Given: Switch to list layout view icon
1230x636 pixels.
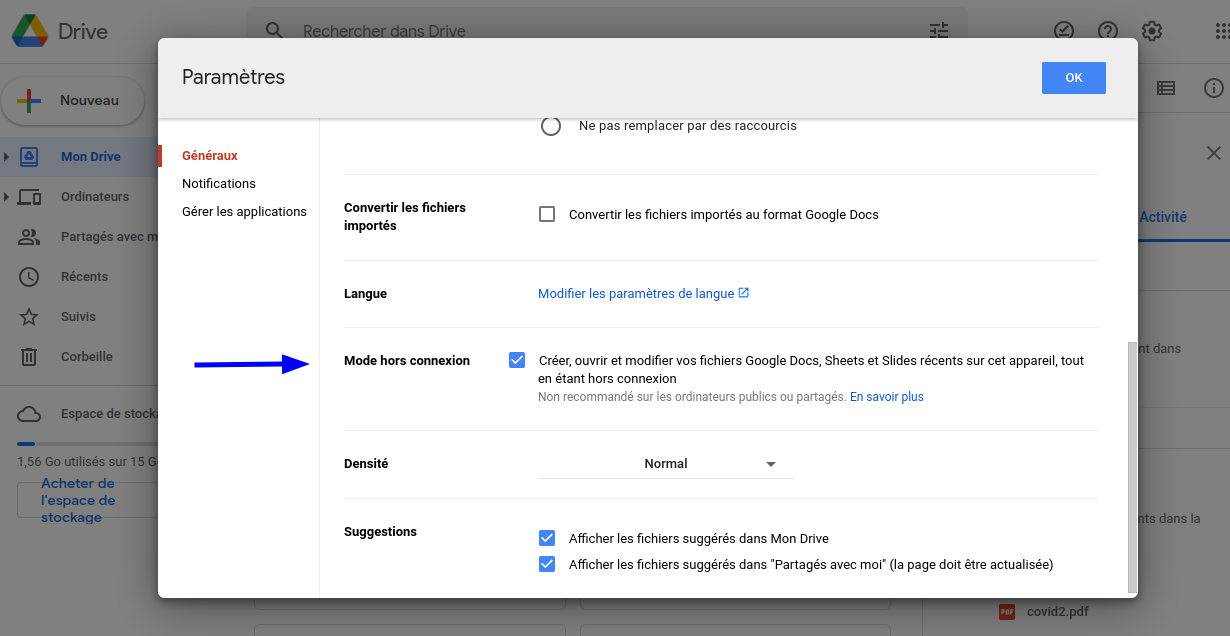Looking at the screenshot, I should tap(1166, 88).
